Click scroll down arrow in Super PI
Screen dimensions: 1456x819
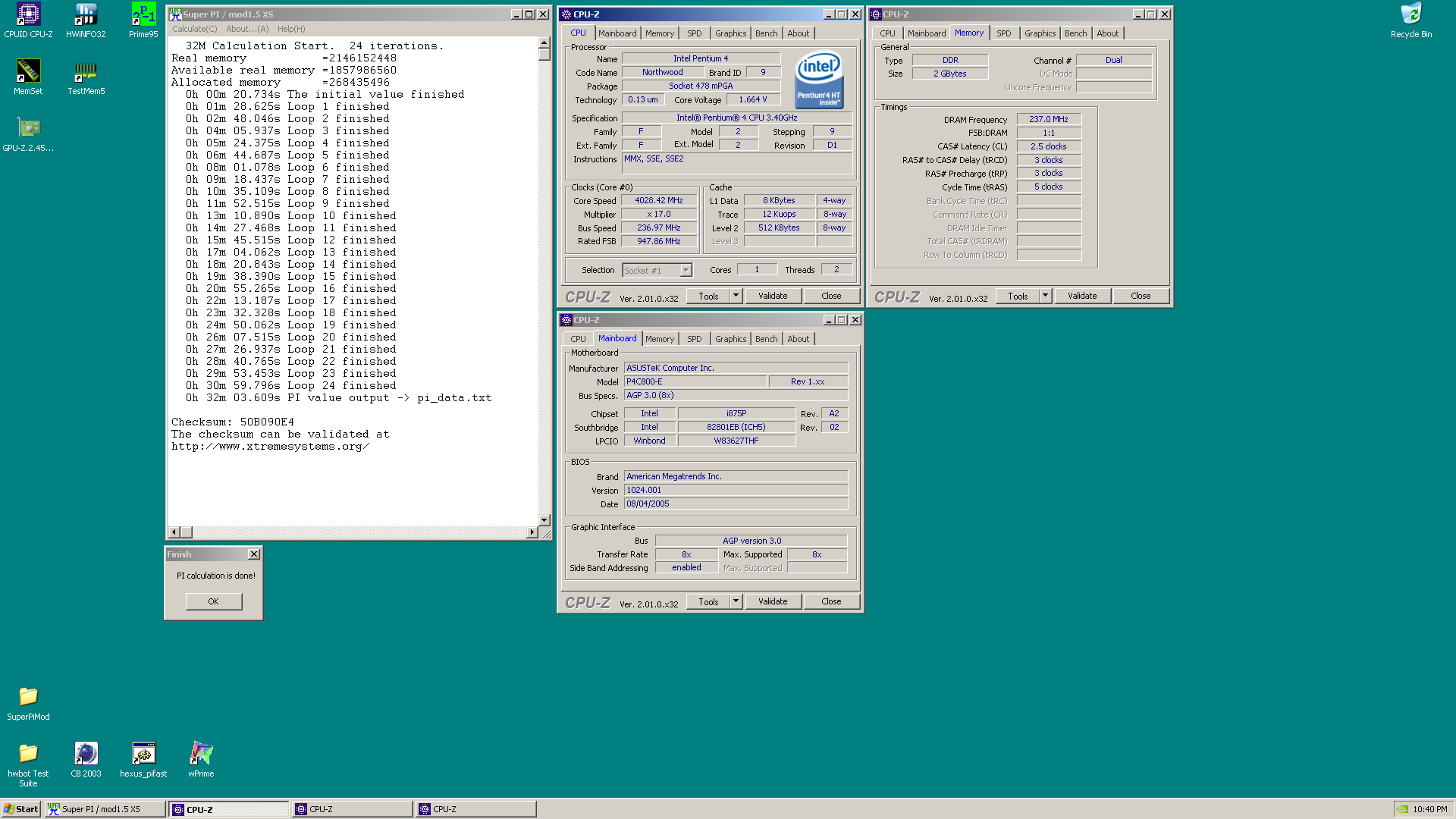[x=544, y=520]
